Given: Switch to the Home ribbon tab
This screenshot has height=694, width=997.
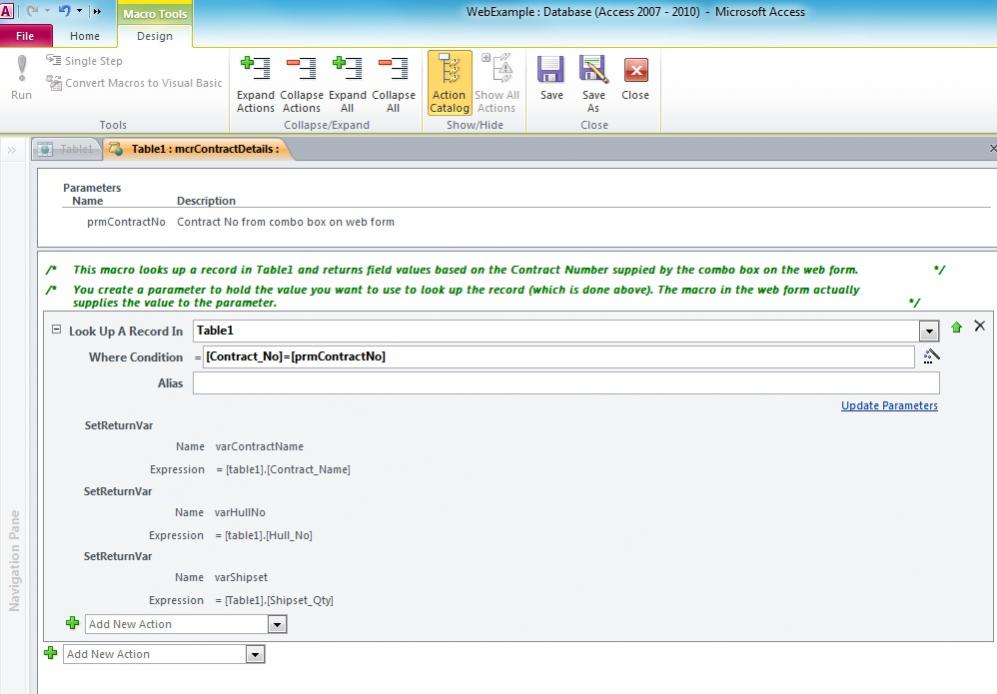Looking at the screenshot, I should tap(85, 36).
